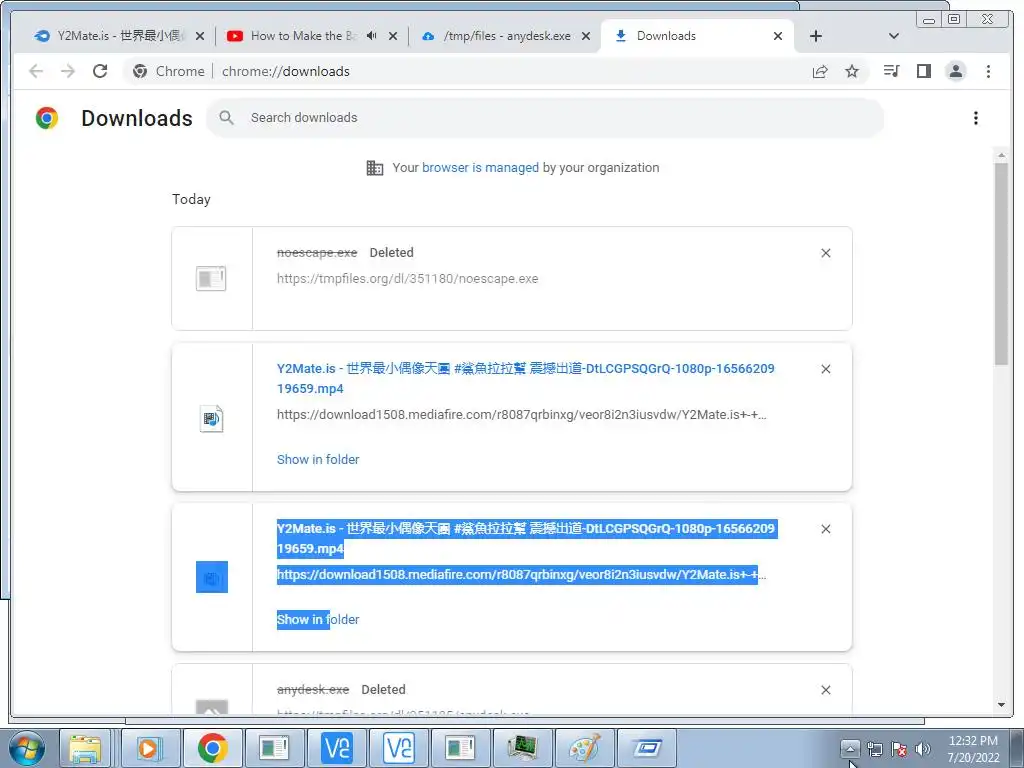Show the first mp4 in folder
The height and width of the screenshot is (768, 1024).
click(318, 460)
